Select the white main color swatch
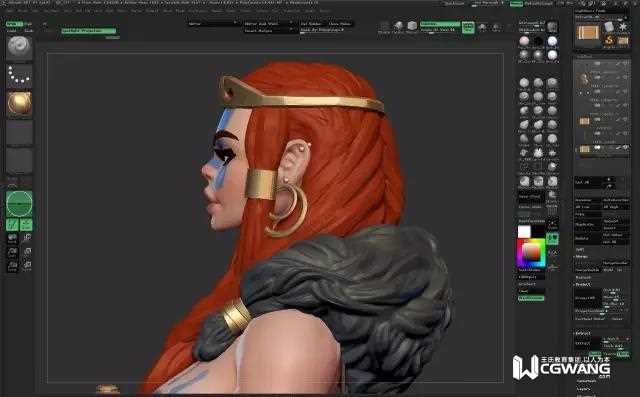This screenshot has width=640, height=397. point(524,231)
